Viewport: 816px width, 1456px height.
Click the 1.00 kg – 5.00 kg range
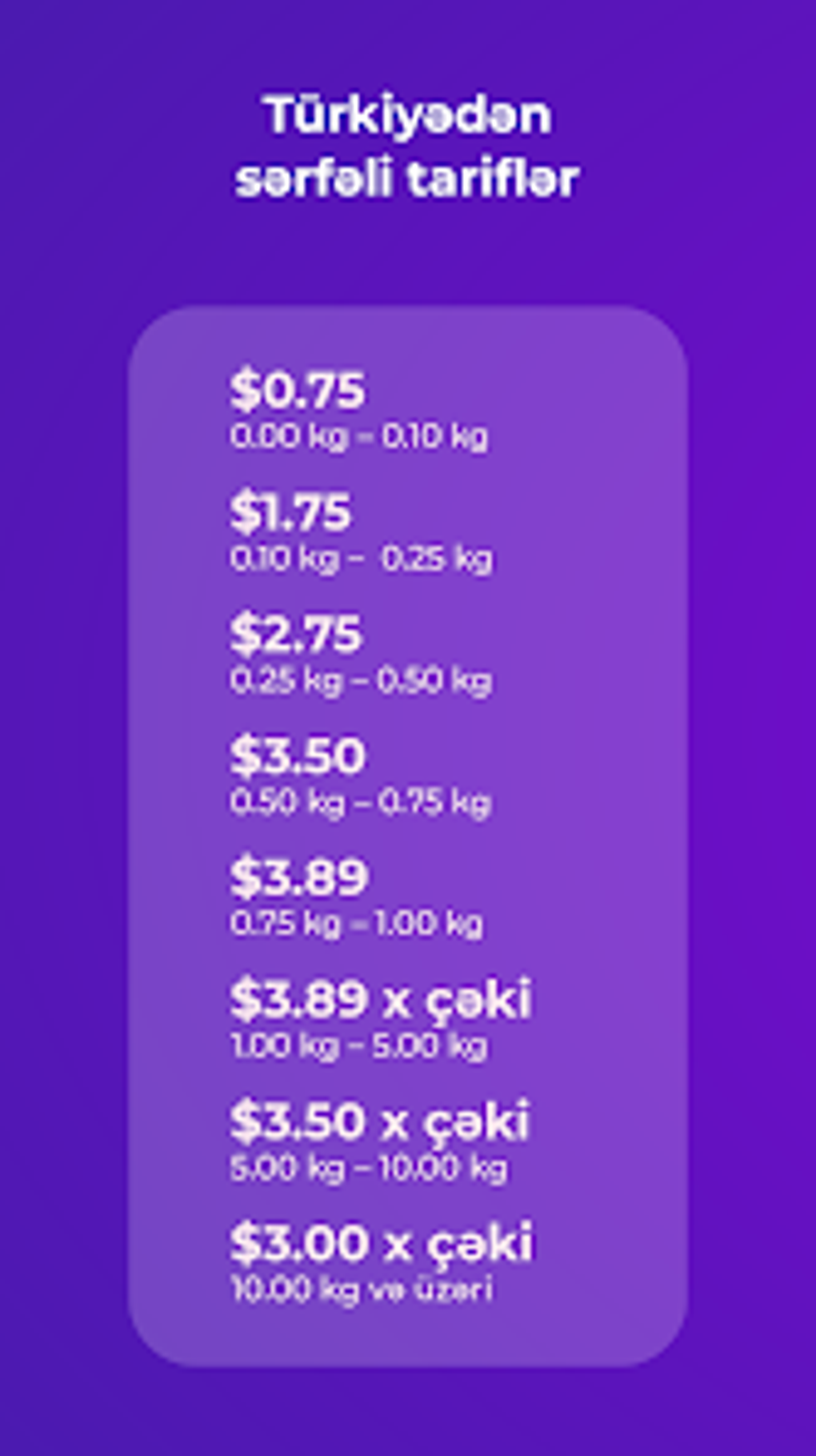358,1046
